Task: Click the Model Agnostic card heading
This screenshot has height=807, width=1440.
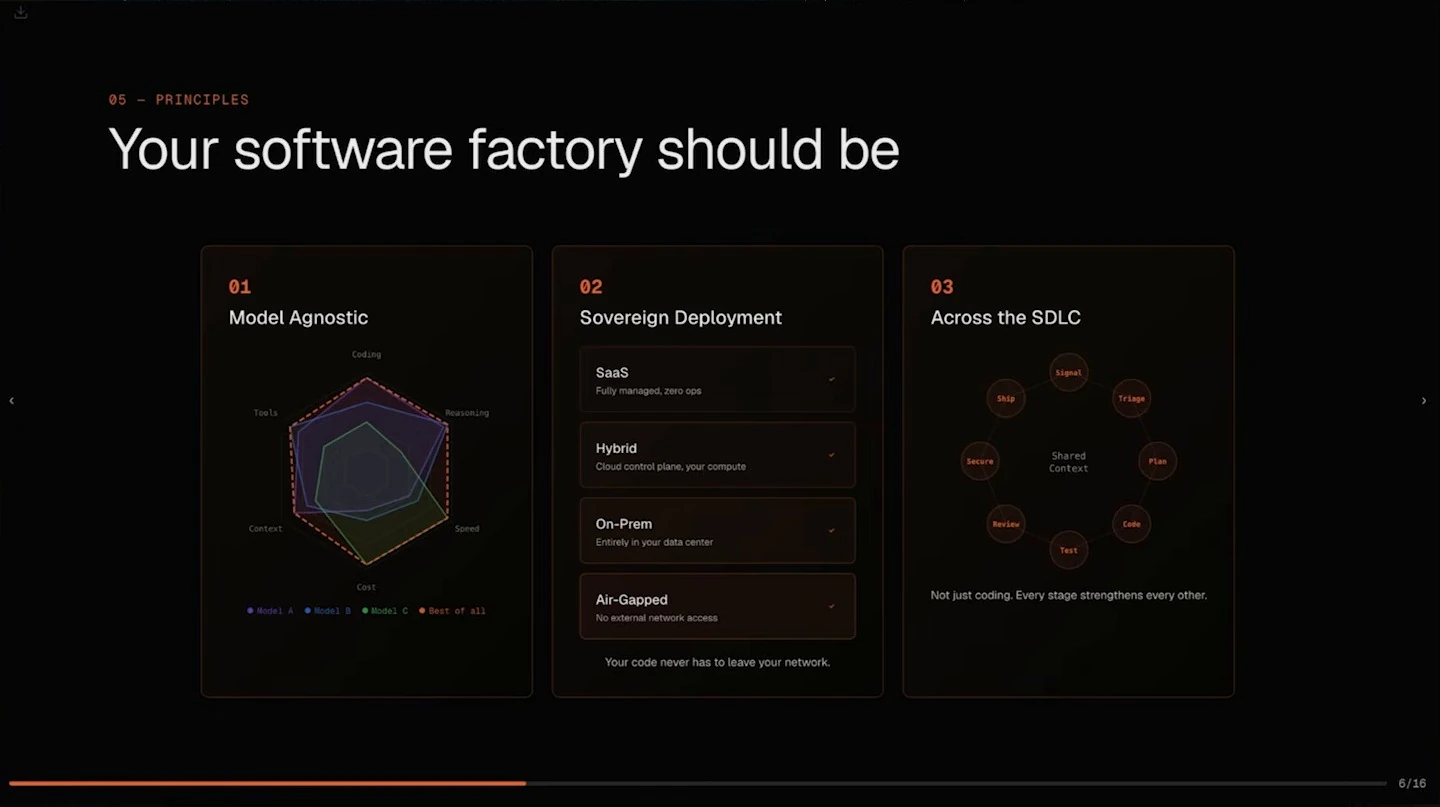Action: tap(298, 317)
